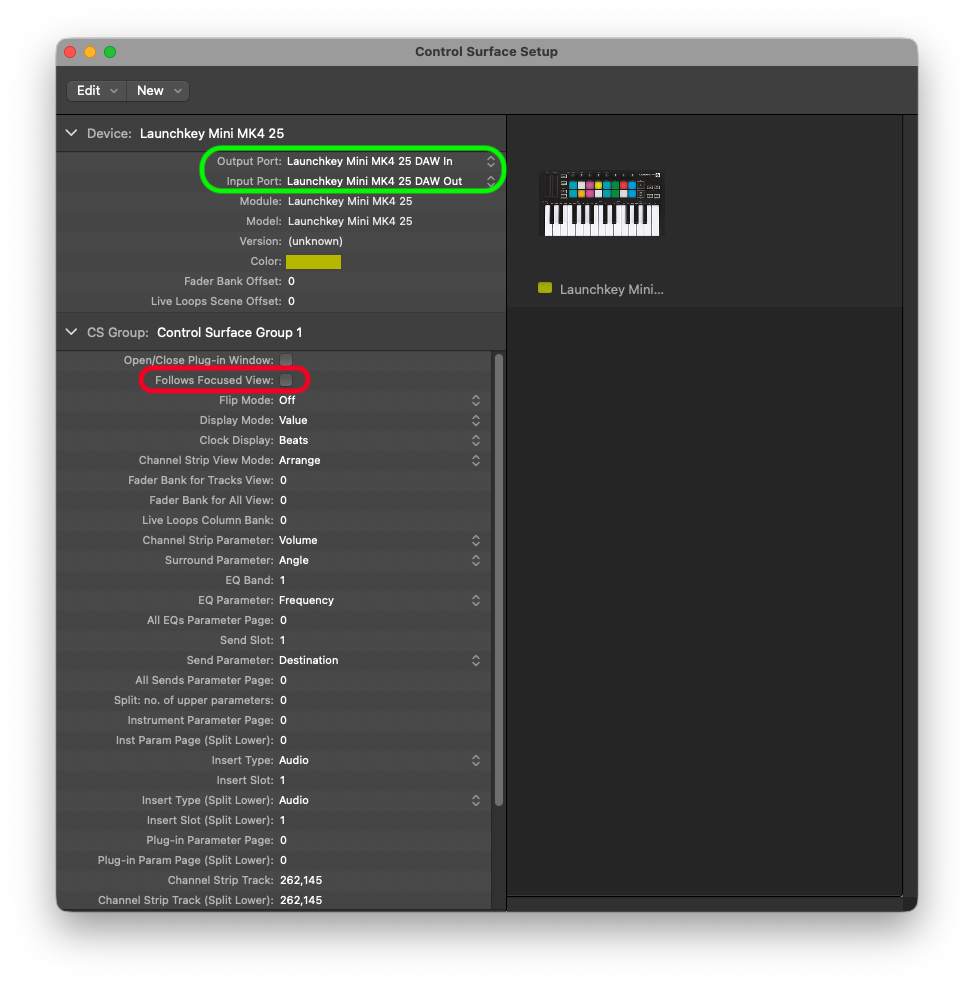The image size is (974, 986).
Task: Open Insert Type (Split Lower) popup
Action: point(380,800)
